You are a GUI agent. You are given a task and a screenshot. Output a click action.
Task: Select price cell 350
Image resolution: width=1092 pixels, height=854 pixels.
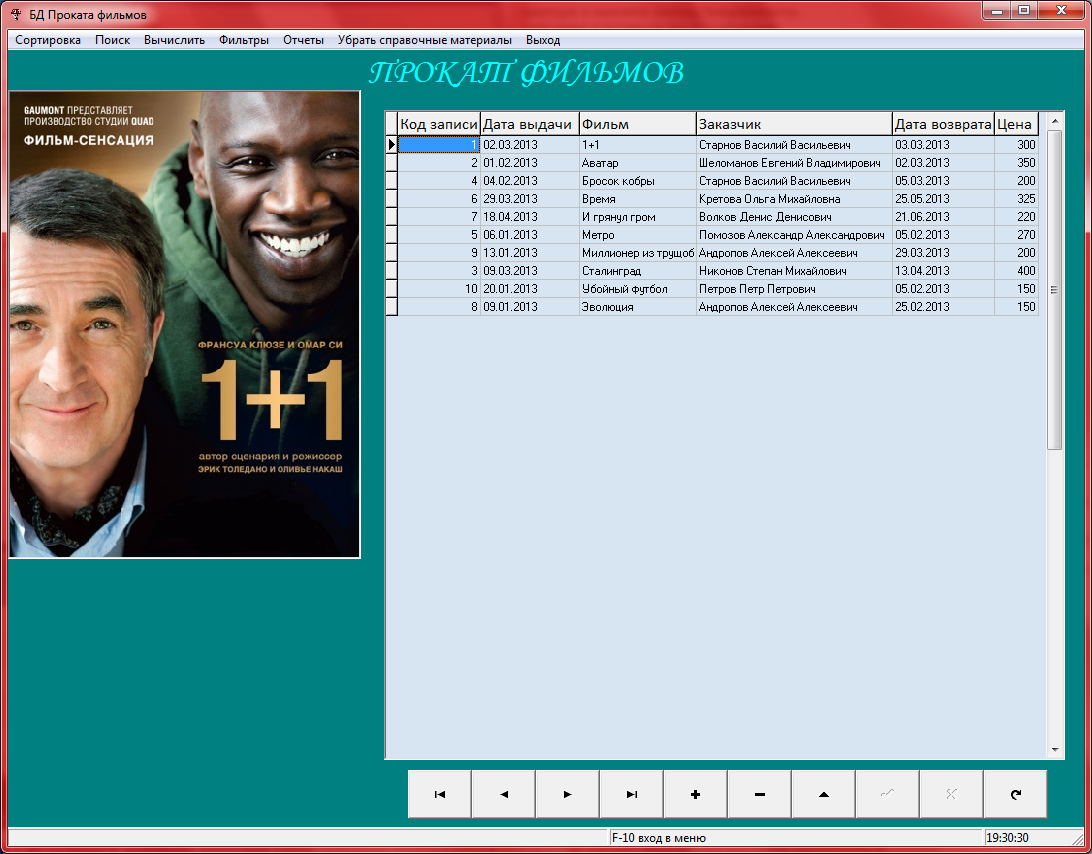1016,162
